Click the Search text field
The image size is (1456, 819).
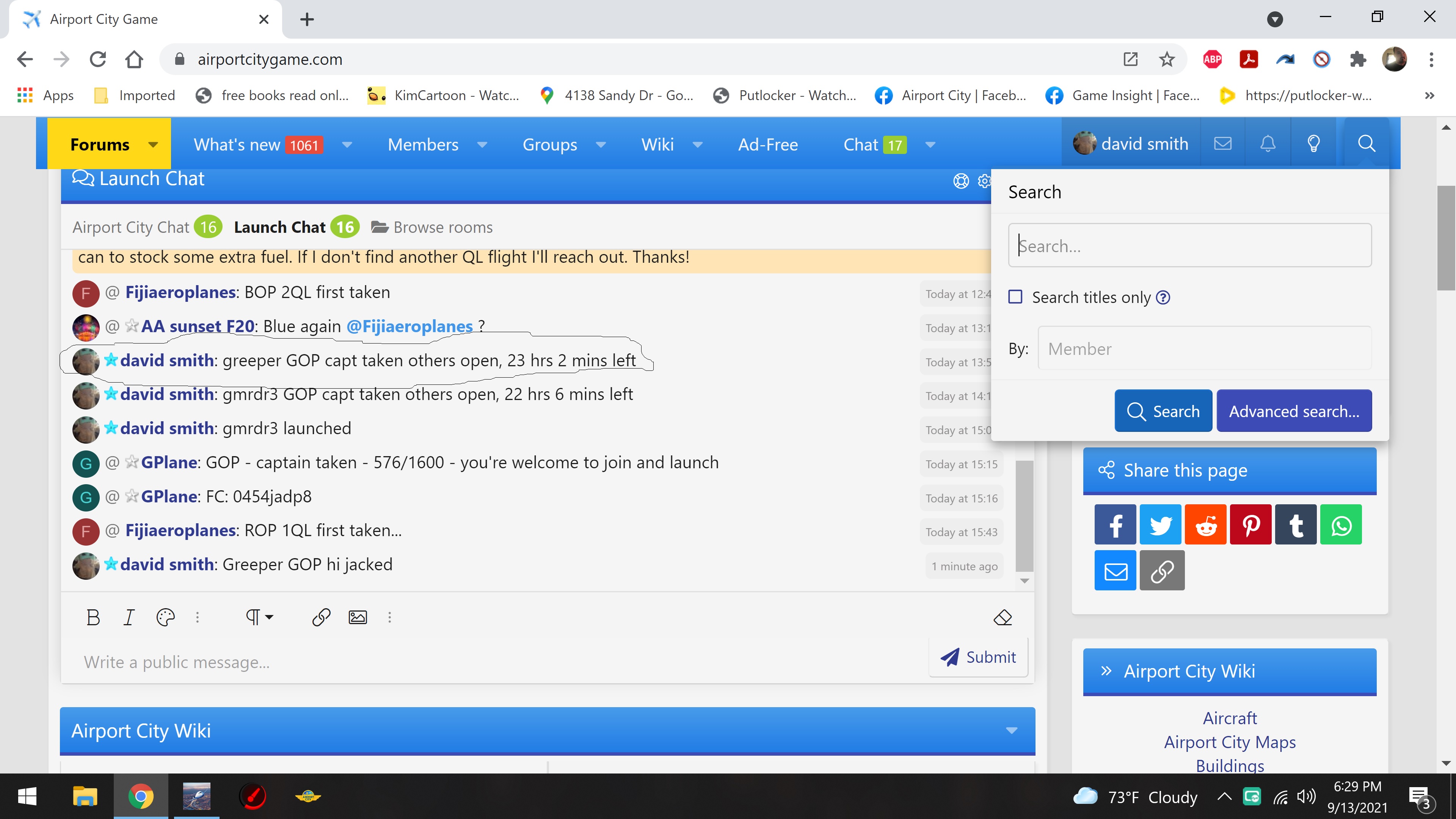[x=1190, y=245]
